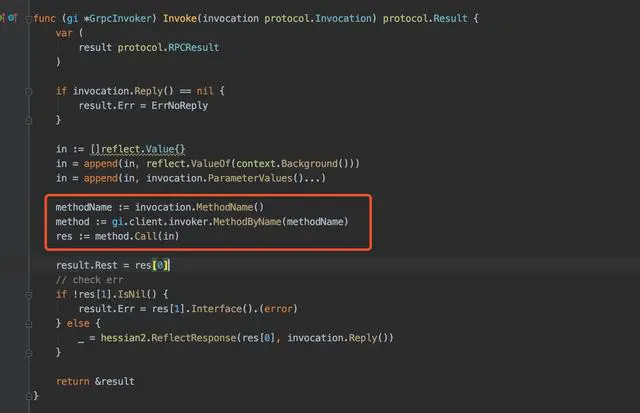Viewport: 640px width, 413px height.
Task: Click the ParameterValues method call
Action: (x=250, y=178)
